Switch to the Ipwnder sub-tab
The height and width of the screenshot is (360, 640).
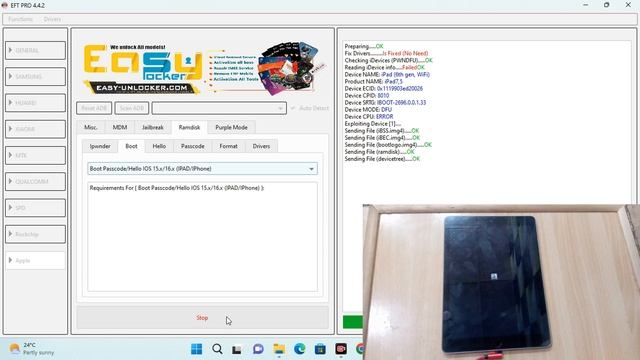(100, 146)
